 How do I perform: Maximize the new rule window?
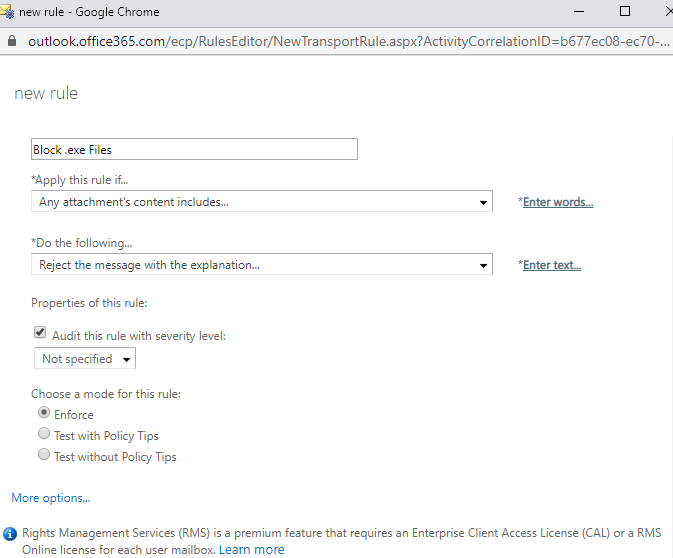(625, 12)
